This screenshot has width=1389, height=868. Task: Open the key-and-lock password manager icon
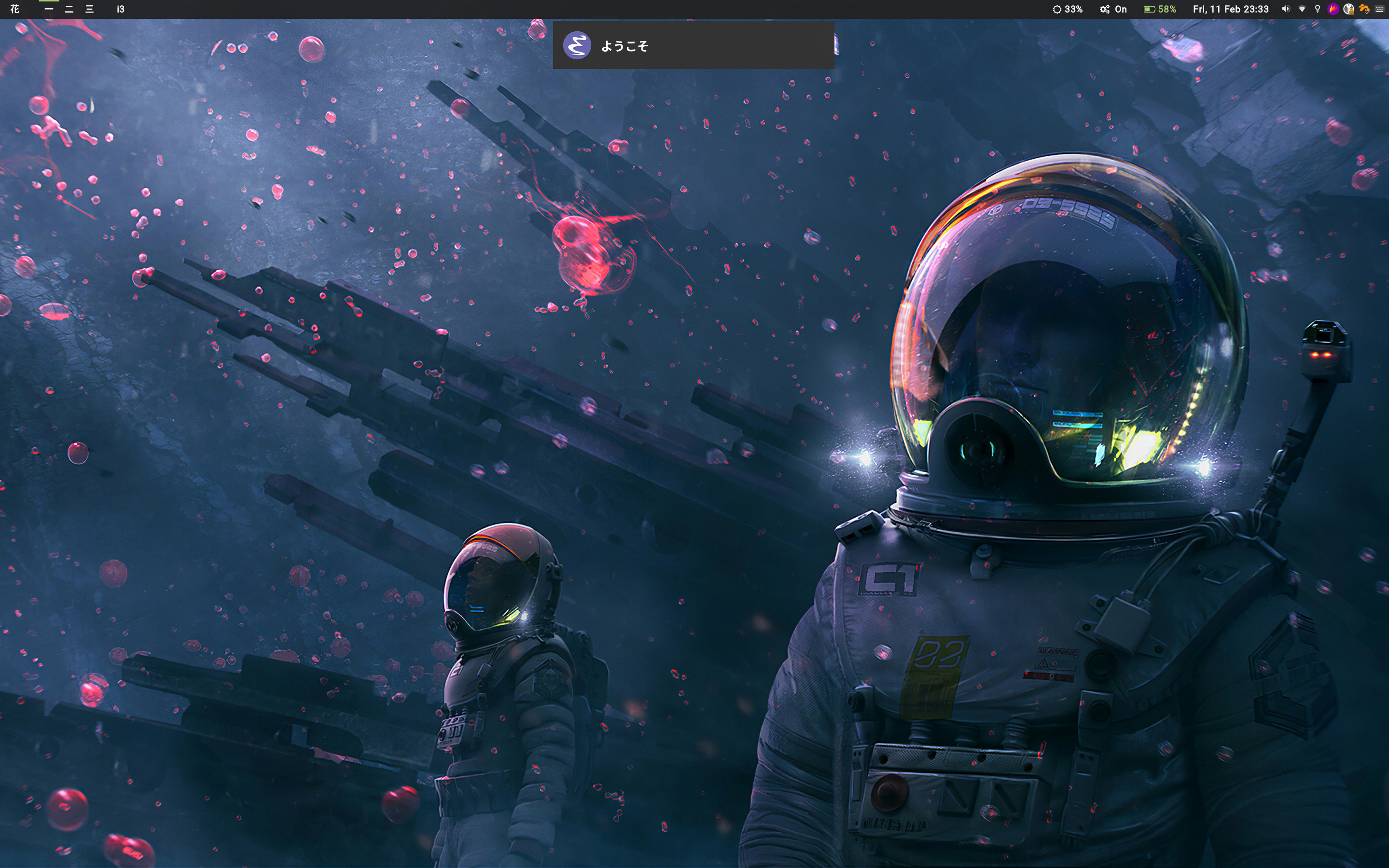[1349, 9]
